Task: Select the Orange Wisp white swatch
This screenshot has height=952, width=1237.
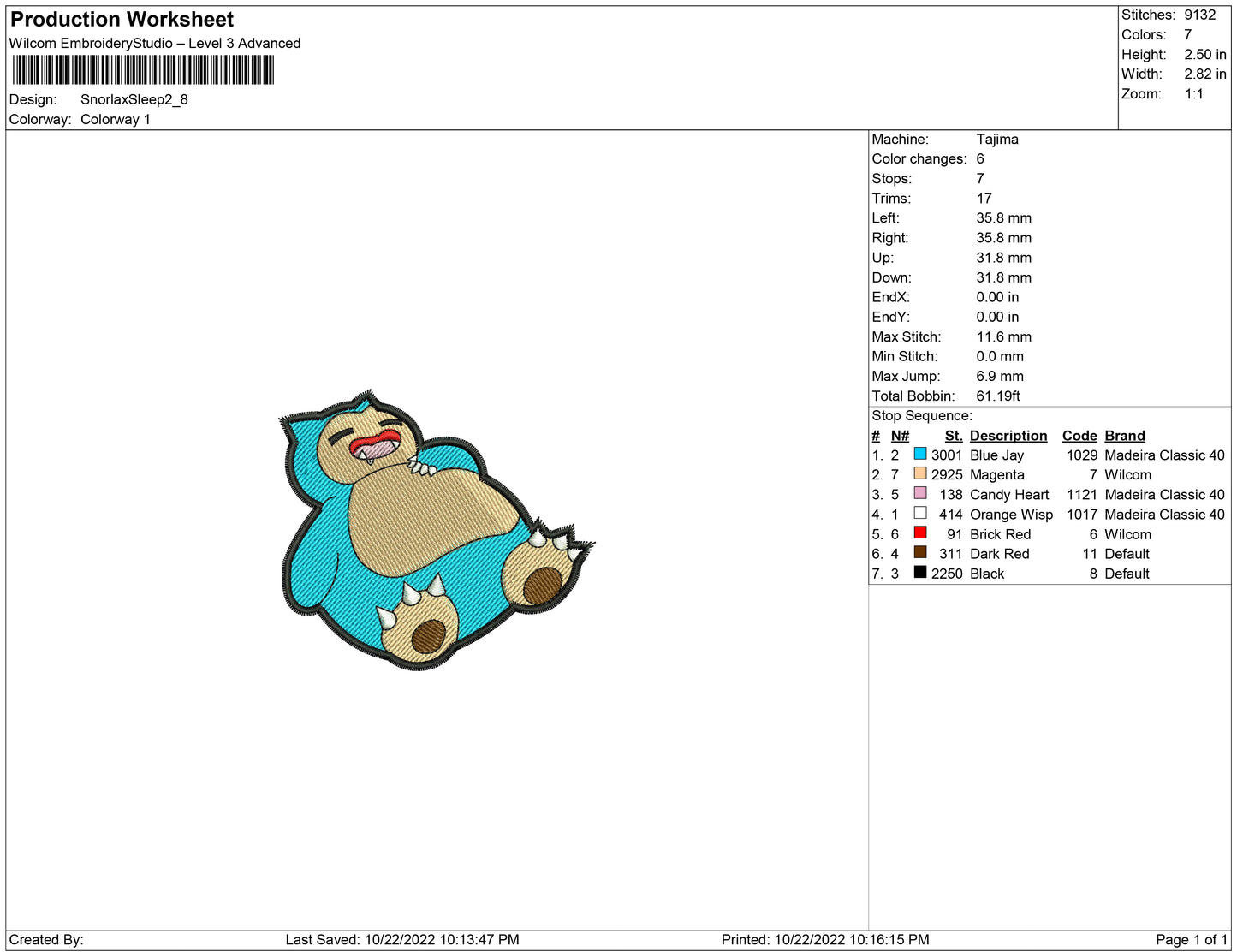Action: click(x=920, y=513)
